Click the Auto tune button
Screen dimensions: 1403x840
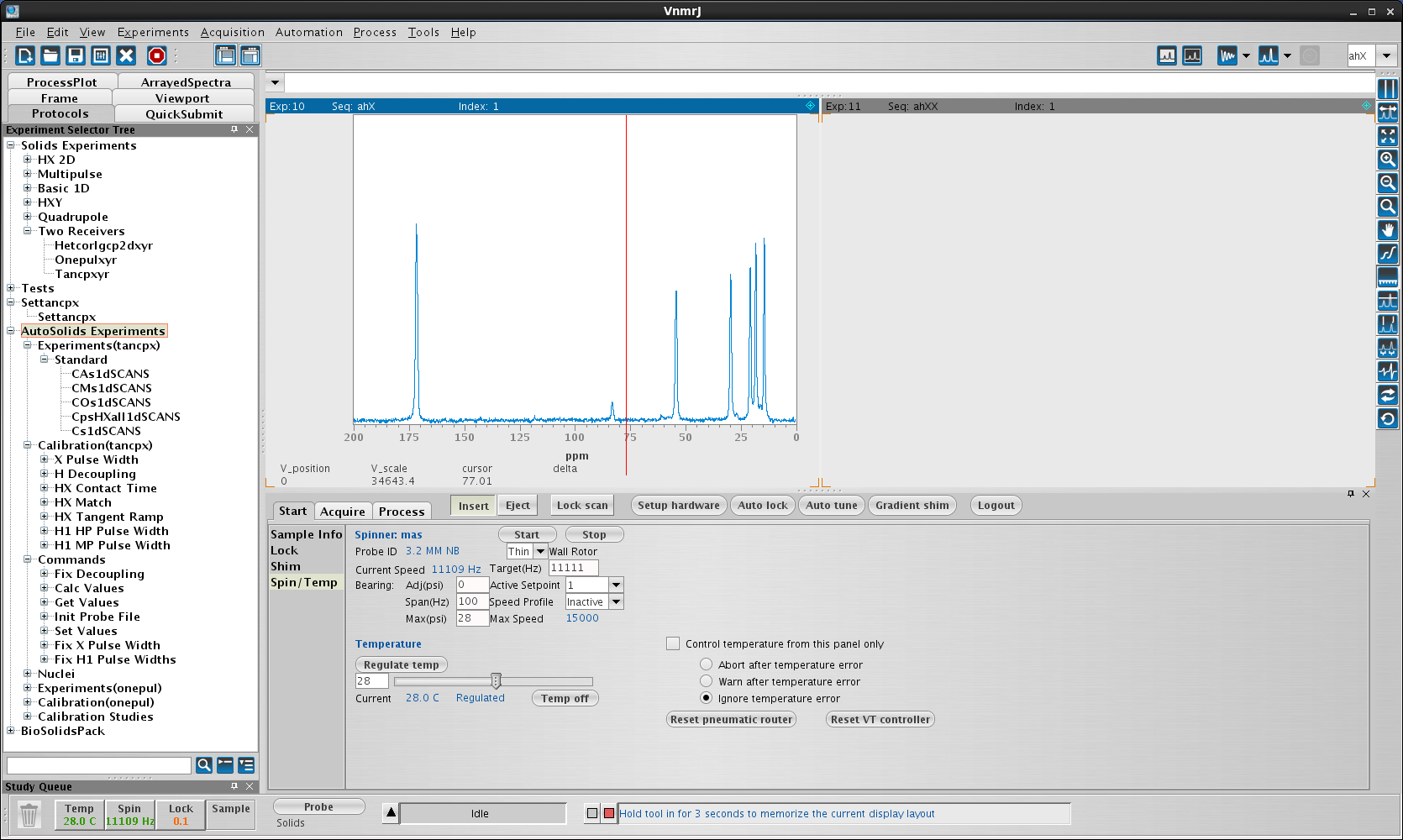(x=832, y=505)
